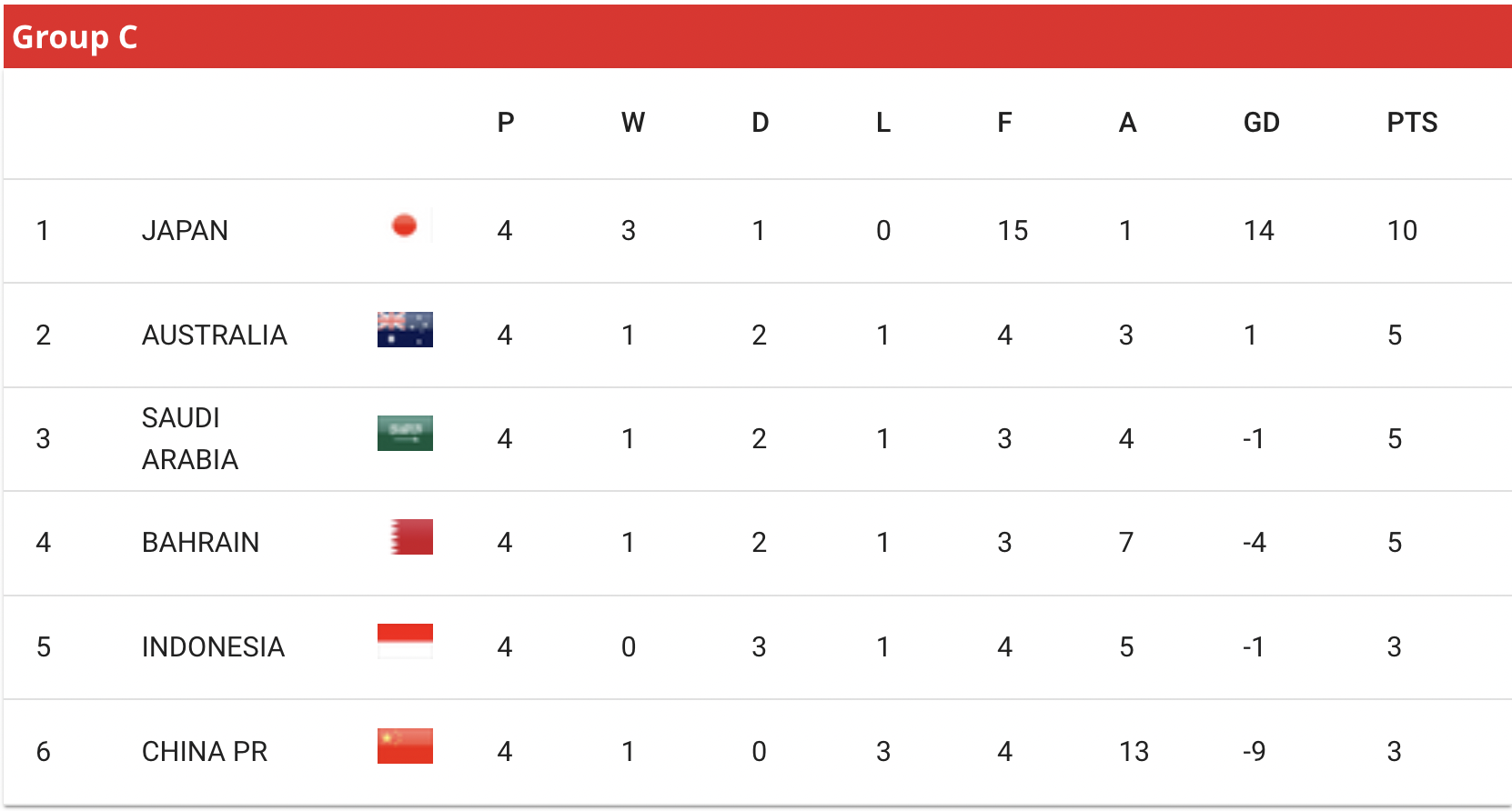Click the Bahrain flag icon
The width and height of the screenshot is (1512, 811).
click(x=405, y=537)
